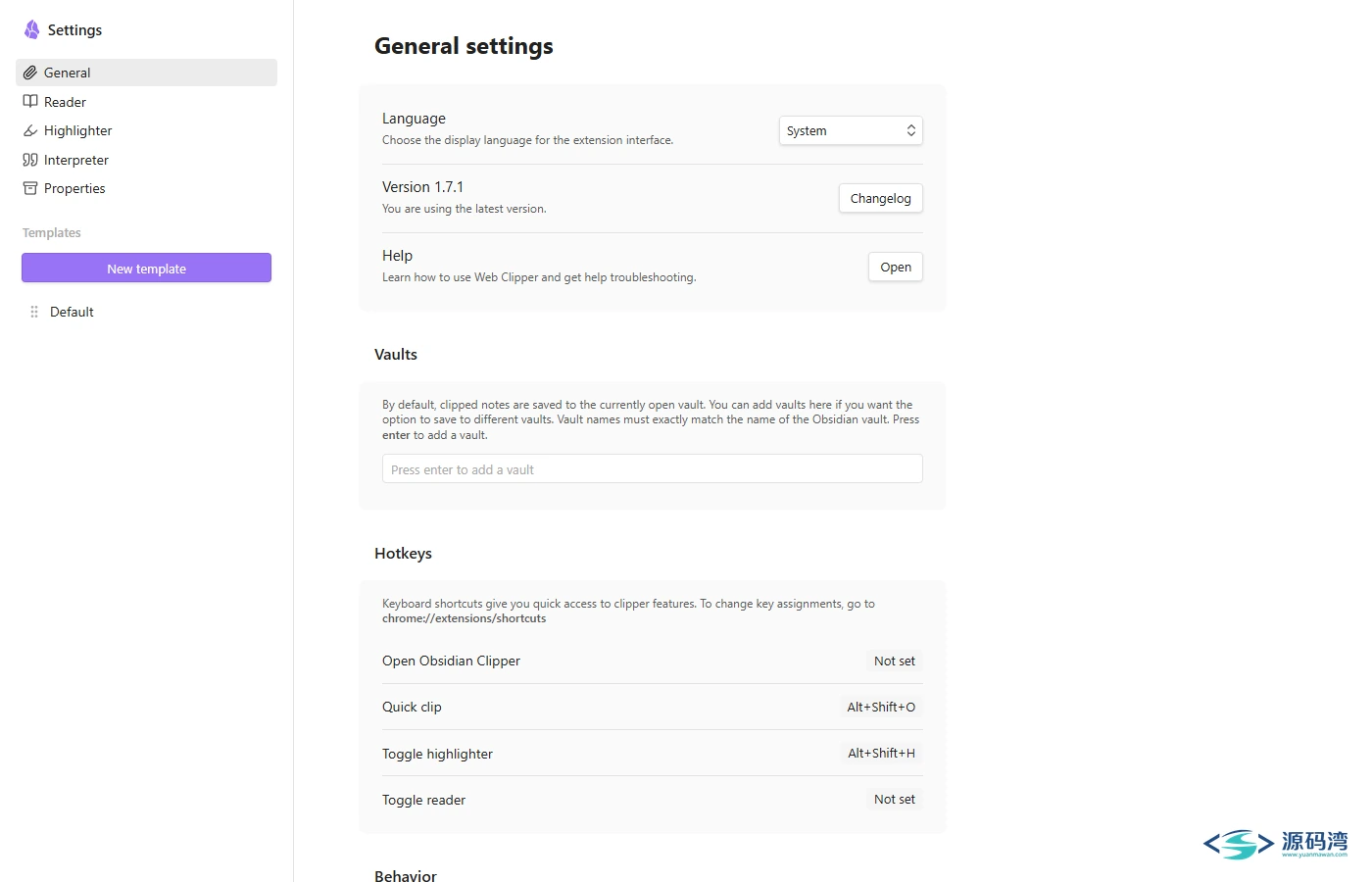Click the Toggle highlighter hotkey Alt+Shift+H
1372x882 pixels.
tap(881, 753)
